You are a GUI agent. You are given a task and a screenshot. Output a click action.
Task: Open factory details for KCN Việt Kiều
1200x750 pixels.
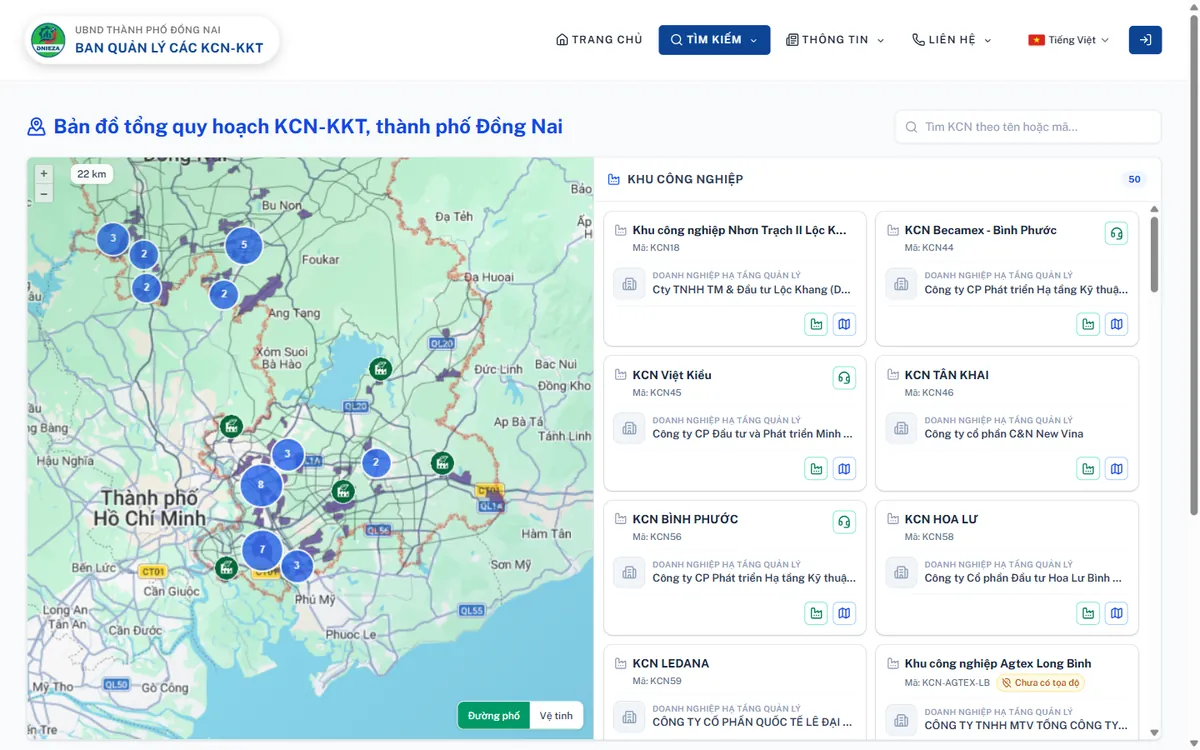(x=816, y=468)
